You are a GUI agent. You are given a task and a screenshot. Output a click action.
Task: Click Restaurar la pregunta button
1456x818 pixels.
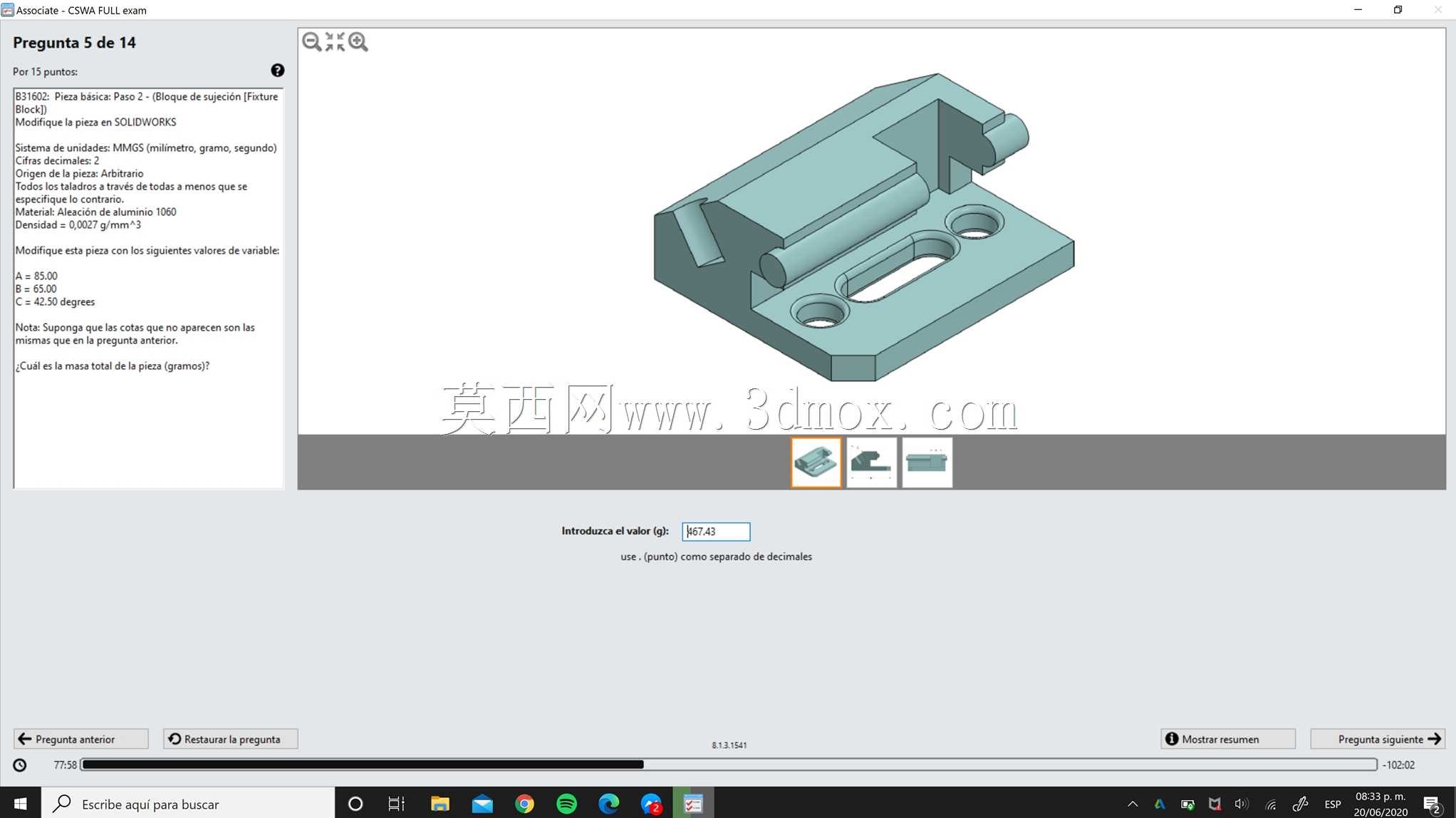click(230, 739)
